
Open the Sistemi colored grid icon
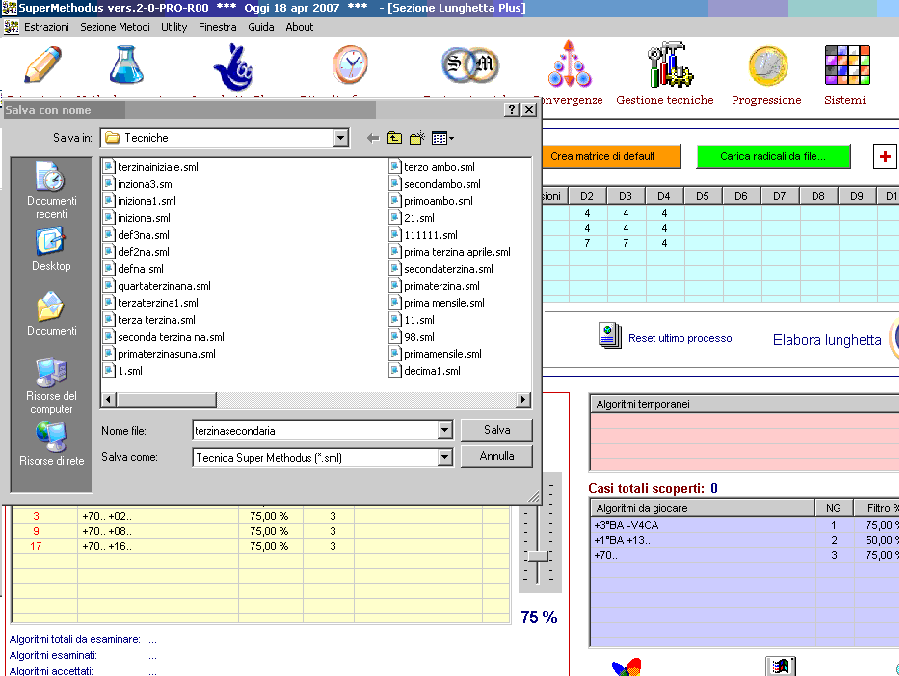847,65
